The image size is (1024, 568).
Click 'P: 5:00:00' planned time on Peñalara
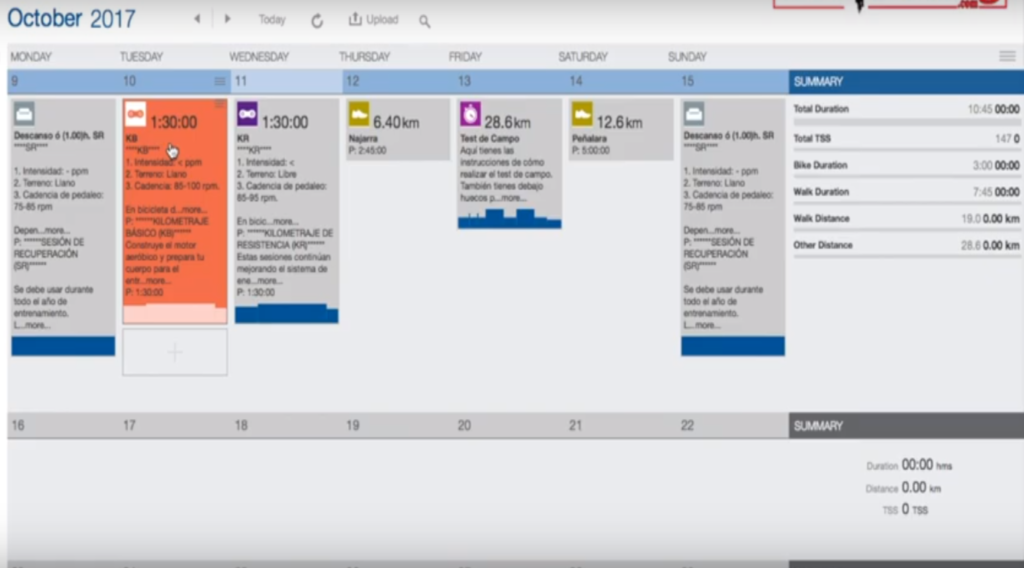pos(591,151)
